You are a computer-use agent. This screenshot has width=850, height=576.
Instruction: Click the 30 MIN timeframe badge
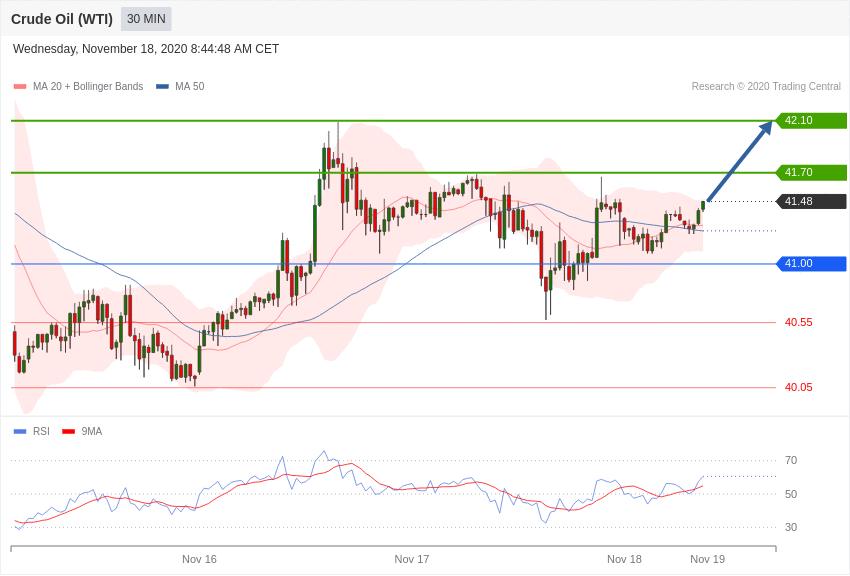146,19
